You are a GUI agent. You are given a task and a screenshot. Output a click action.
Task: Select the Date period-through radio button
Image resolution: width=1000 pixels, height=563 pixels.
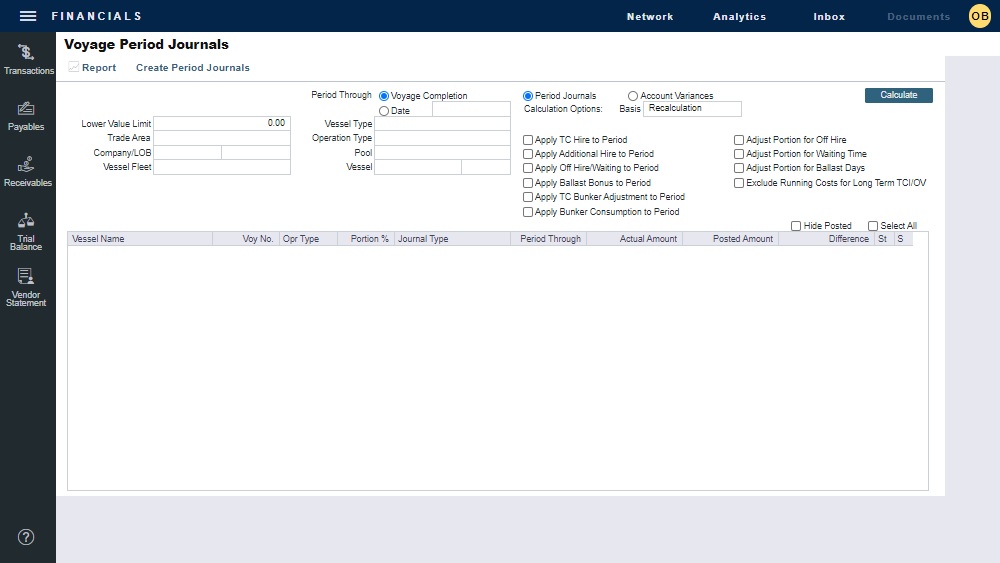coord(384,111)
